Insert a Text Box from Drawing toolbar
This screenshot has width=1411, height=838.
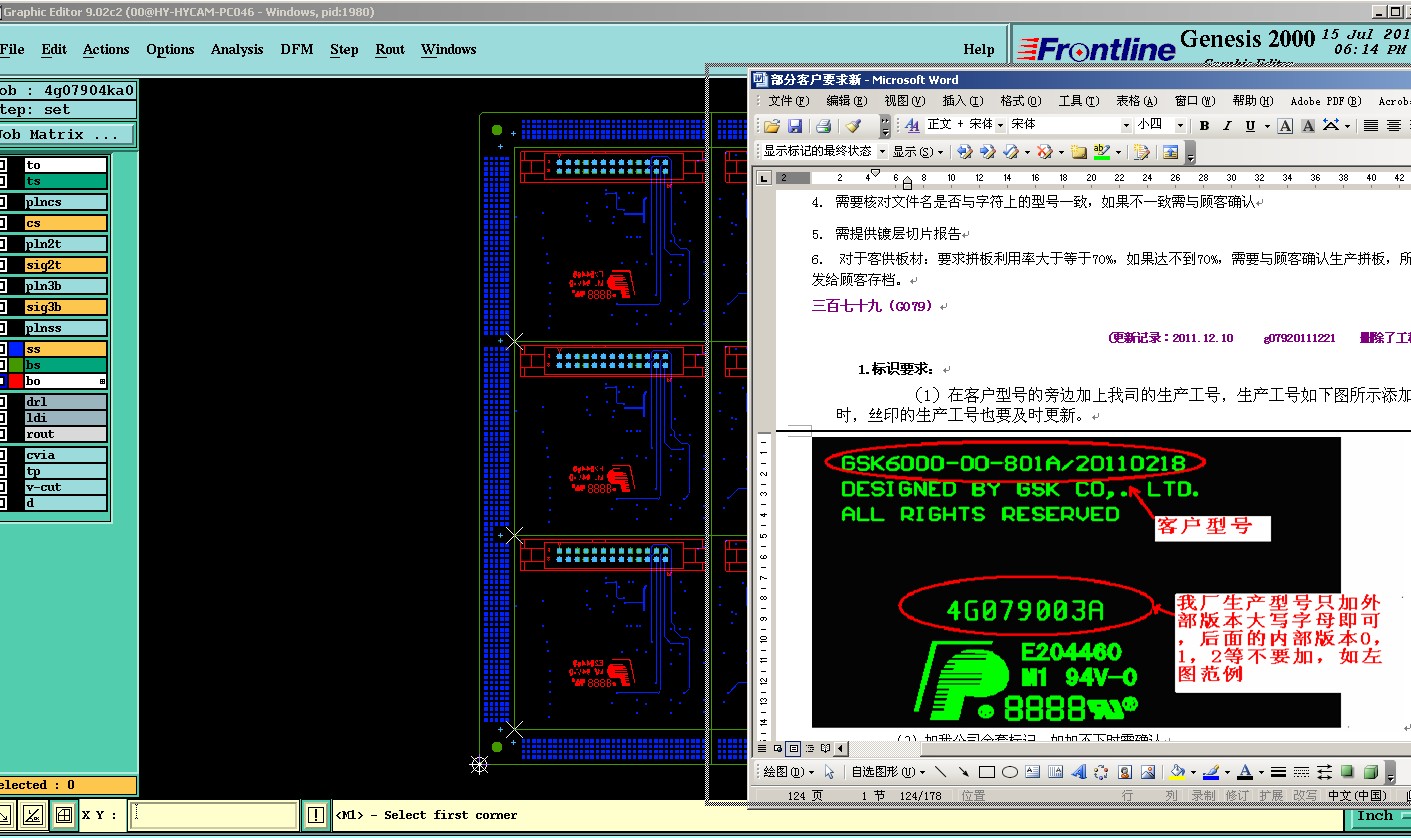coord(1033,772)
